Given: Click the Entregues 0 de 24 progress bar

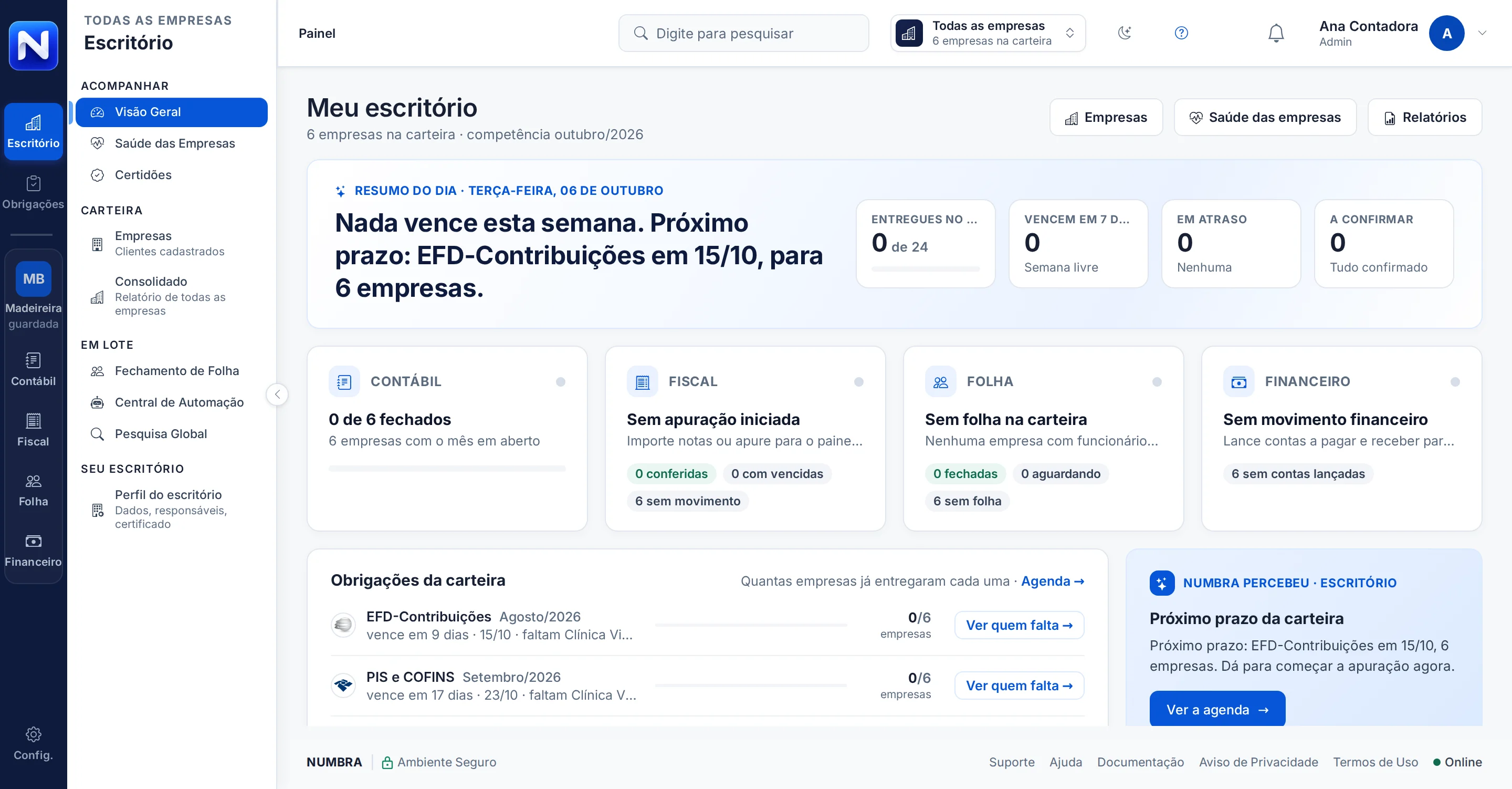Looking at the screenshot, I should point(925,268).
